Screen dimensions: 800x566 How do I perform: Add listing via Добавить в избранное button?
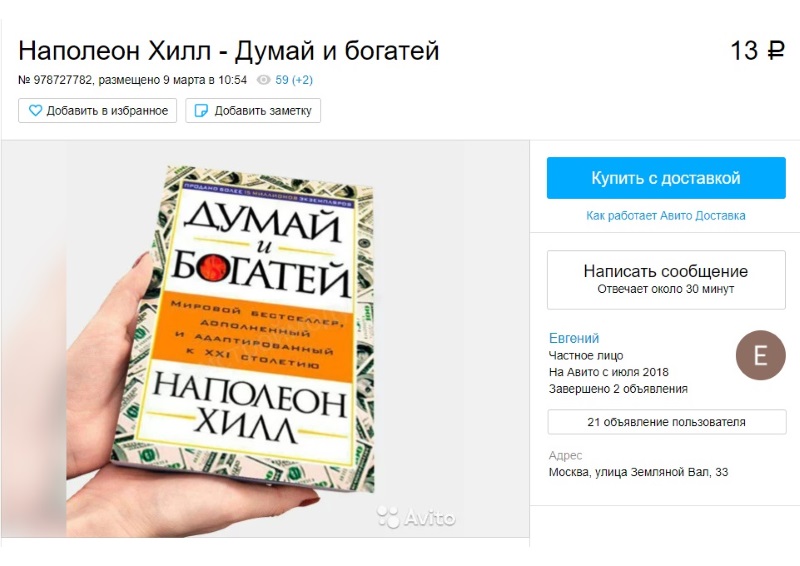[97, 110]
